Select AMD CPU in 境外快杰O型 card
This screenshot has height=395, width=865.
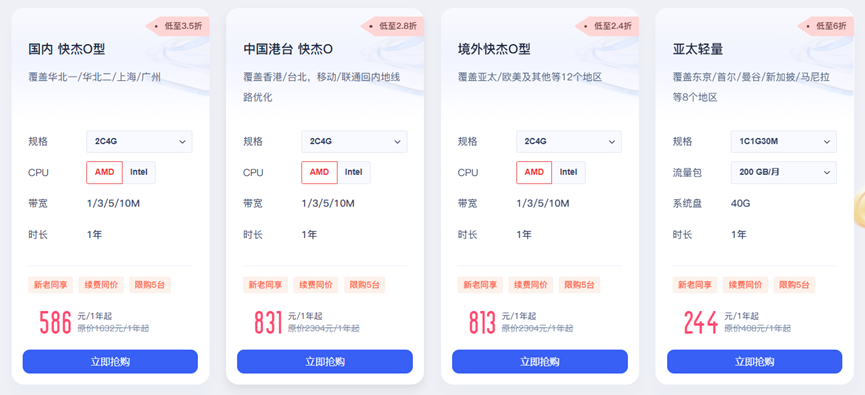click(534, 172)
